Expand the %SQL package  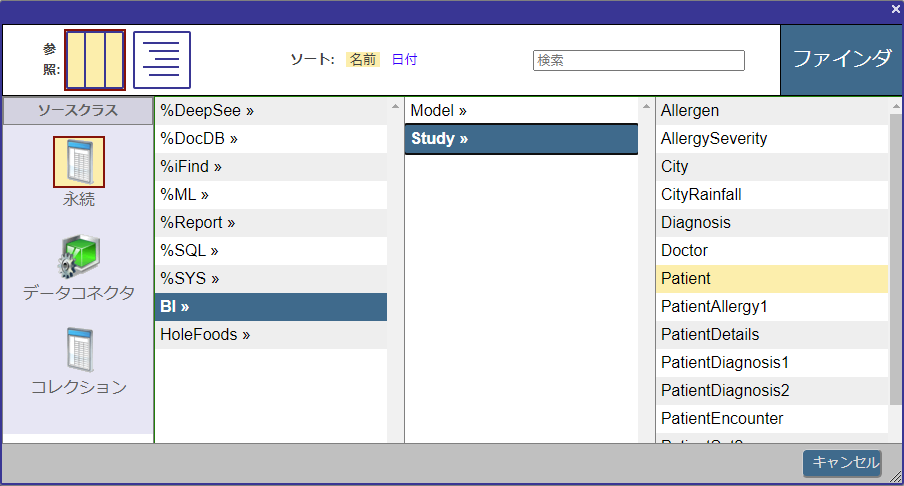coord(189,250)
